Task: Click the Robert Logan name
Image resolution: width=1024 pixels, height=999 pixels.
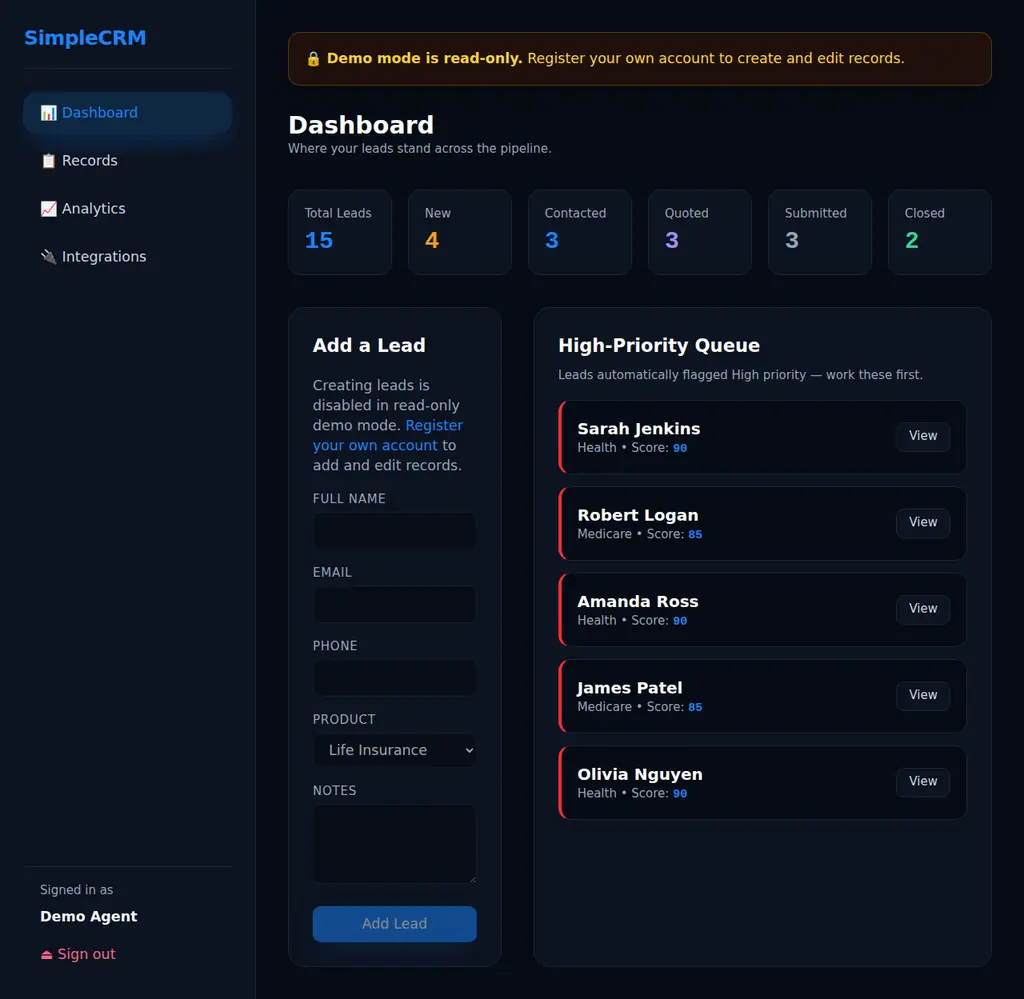Action: [637, 515]
